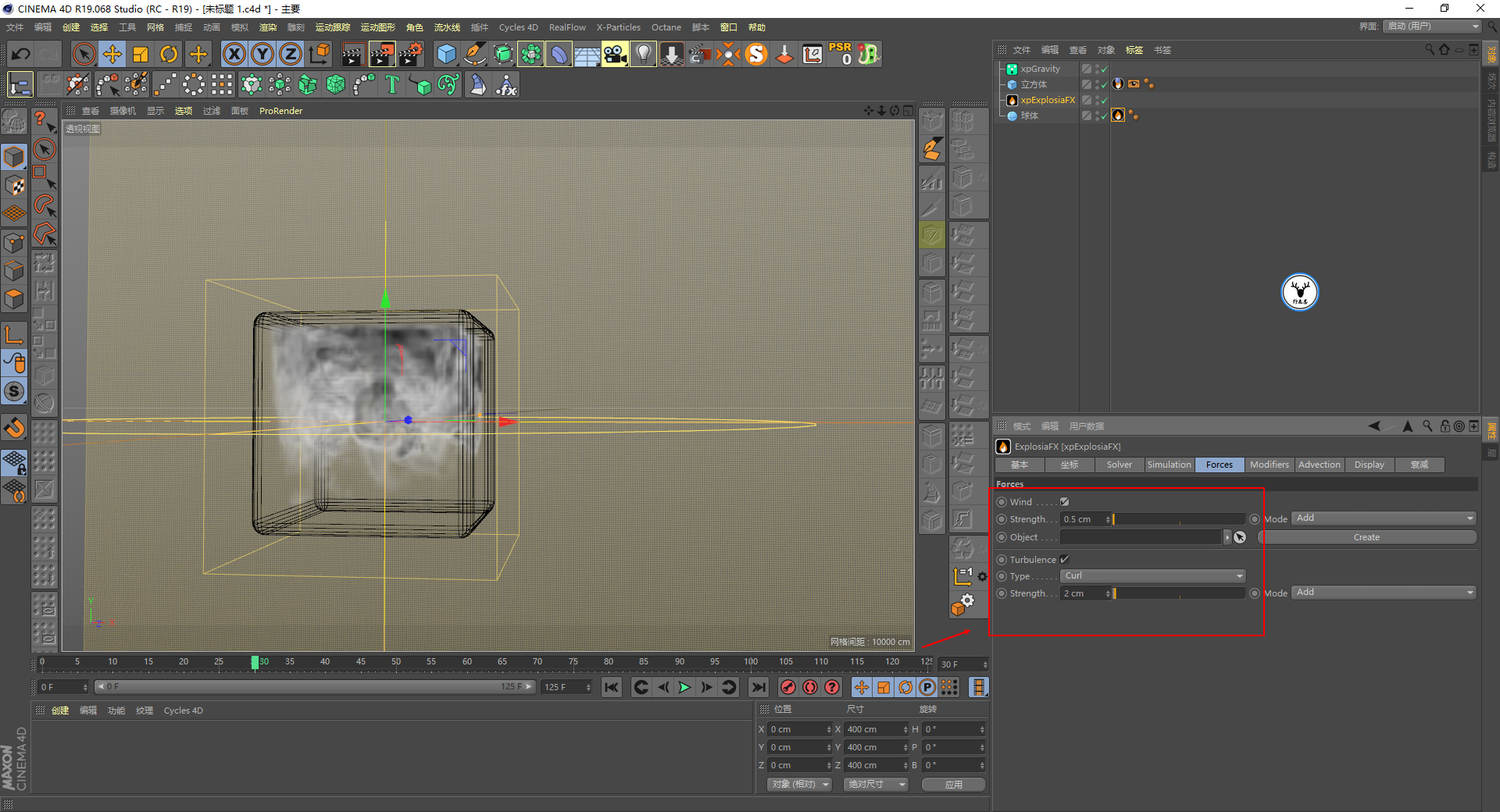Open the object-relative coordinate mode dropdown
Viewport: 1500px width, 812px height.
799,785
